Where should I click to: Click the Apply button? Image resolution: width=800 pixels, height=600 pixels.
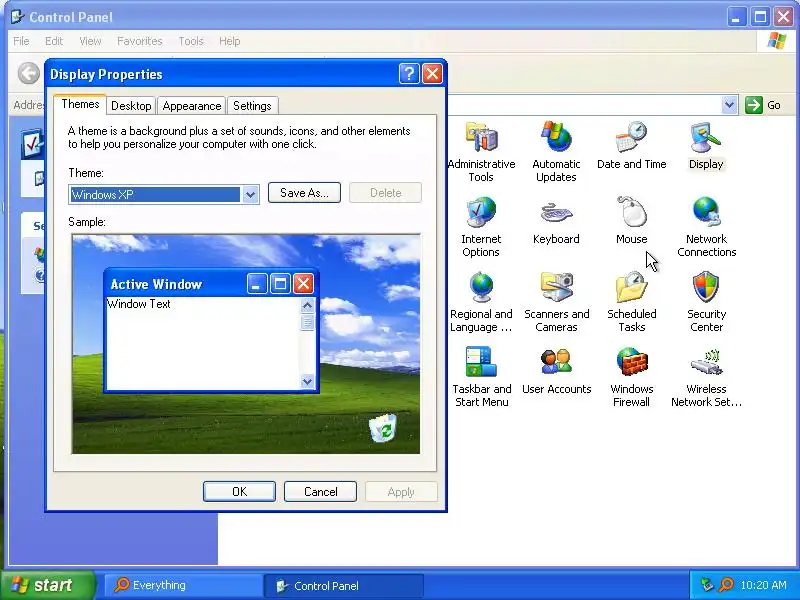point(401,492)
